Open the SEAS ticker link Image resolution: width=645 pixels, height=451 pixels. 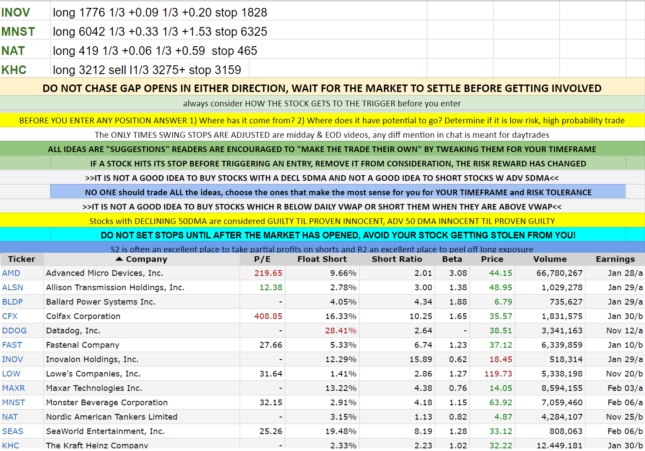[12, 432]
